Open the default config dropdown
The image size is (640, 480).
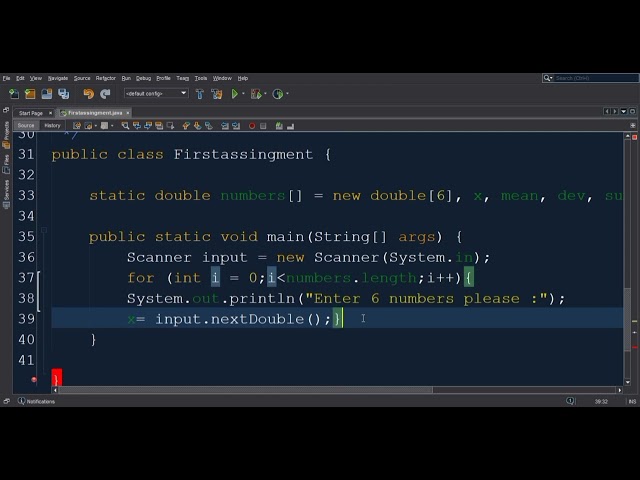tap(156, 93)
